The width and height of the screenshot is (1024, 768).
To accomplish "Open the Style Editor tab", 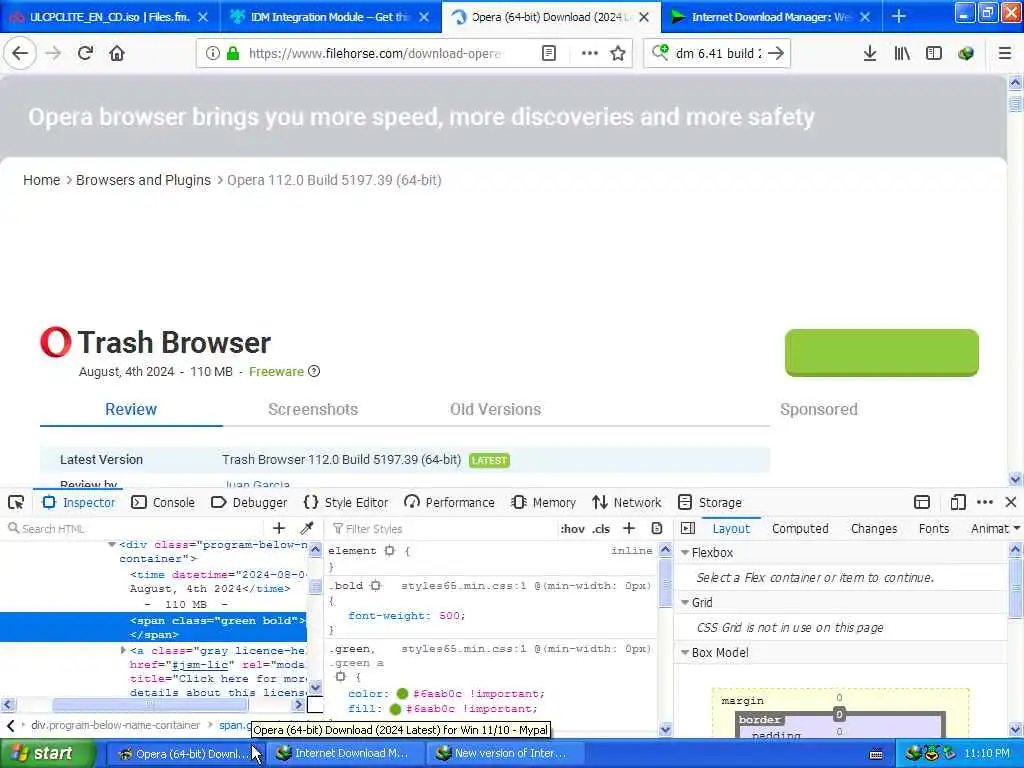I will click(346, 502).
